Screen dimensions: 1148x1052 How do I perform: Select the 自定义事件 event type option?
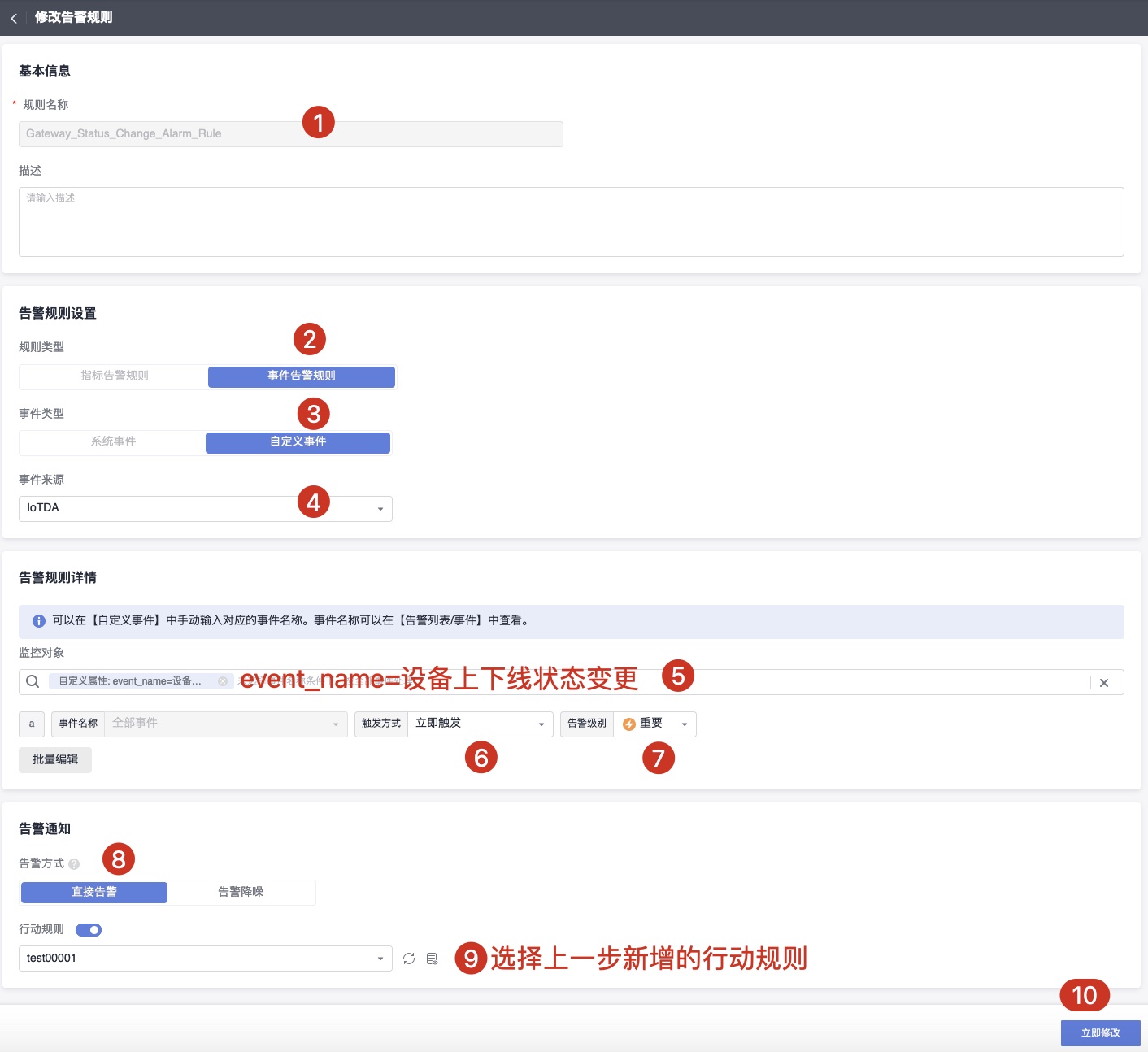tap(298, 442)
